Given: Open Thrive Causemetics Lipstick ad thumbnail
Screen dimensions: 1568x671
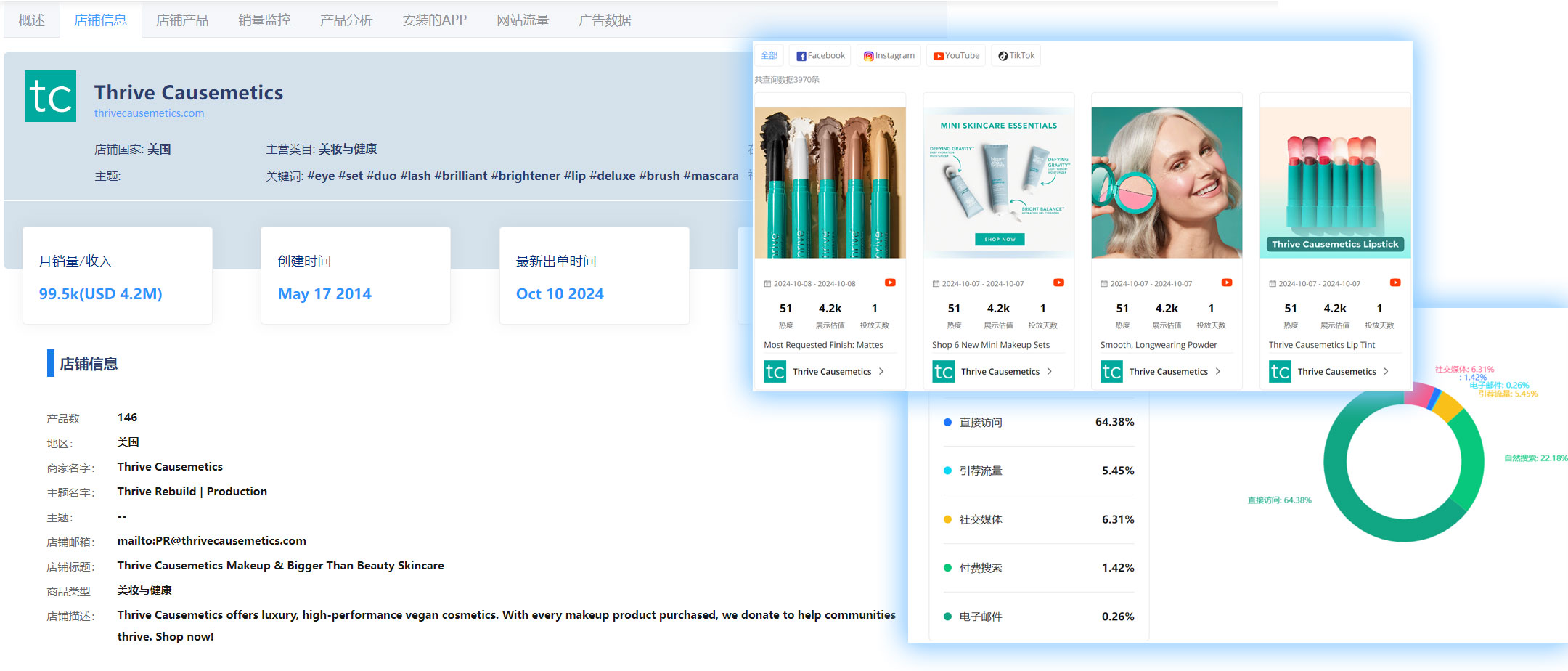Looking at the screenshot, I should 1336,183.
